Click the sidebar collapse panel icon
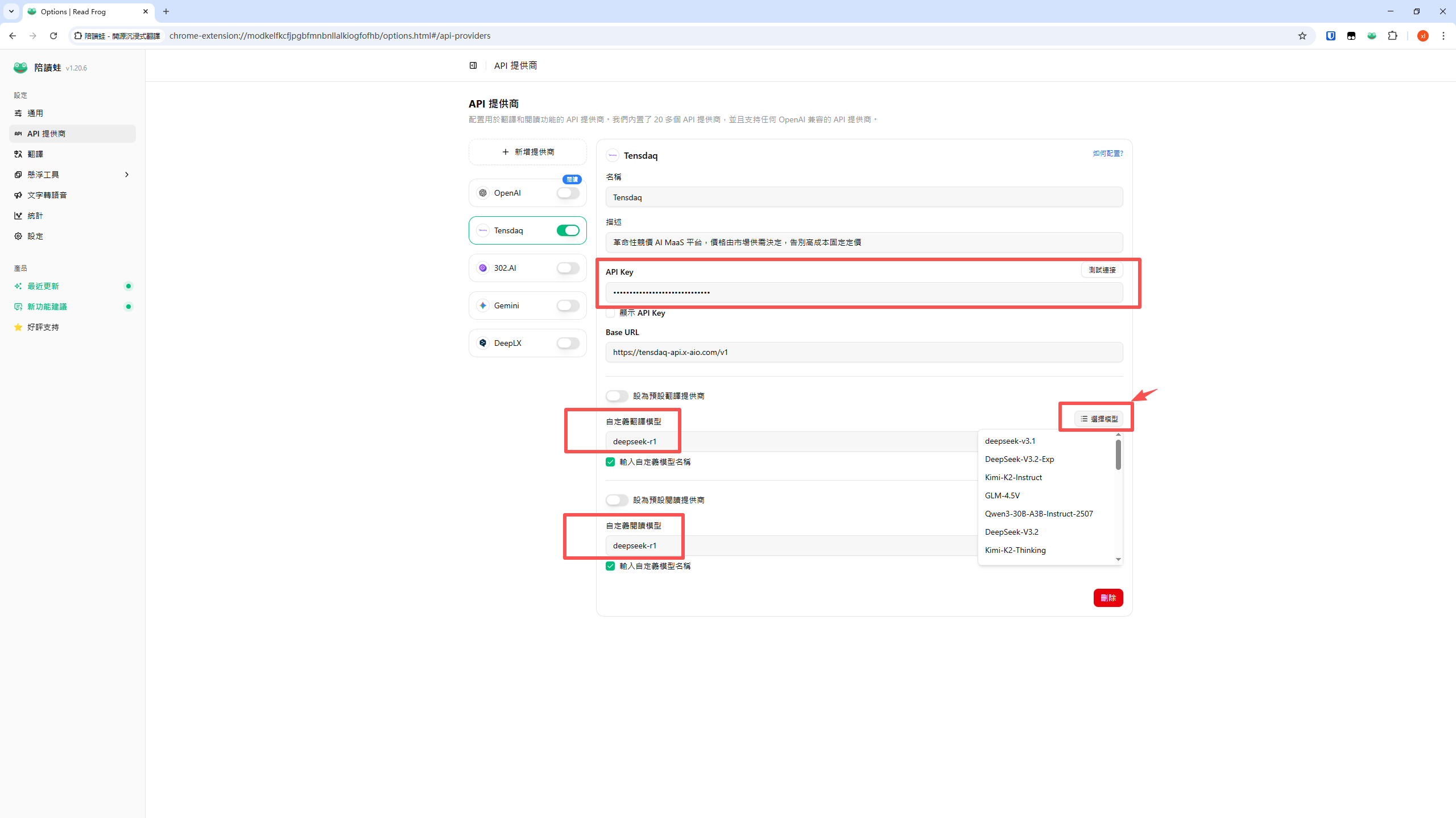This screenshot has height=818, width=1456. point(473,65)
